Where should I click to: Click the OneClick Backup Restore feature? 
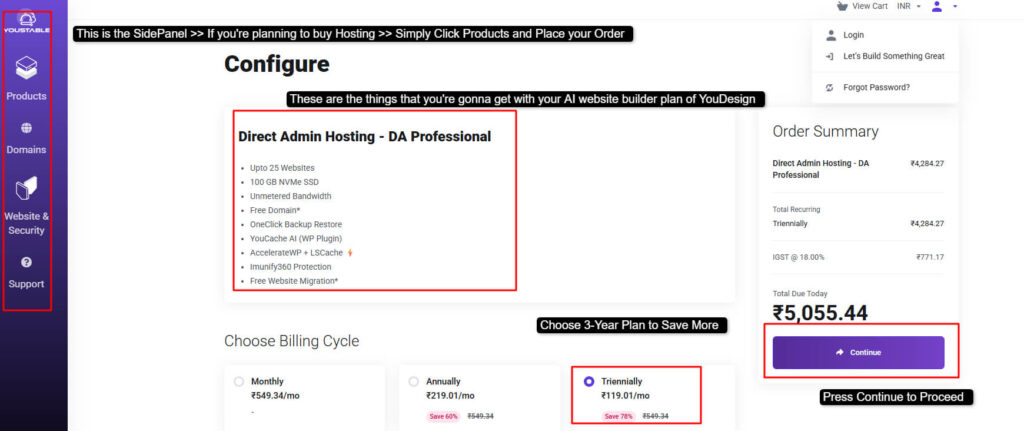click(296, 224)
